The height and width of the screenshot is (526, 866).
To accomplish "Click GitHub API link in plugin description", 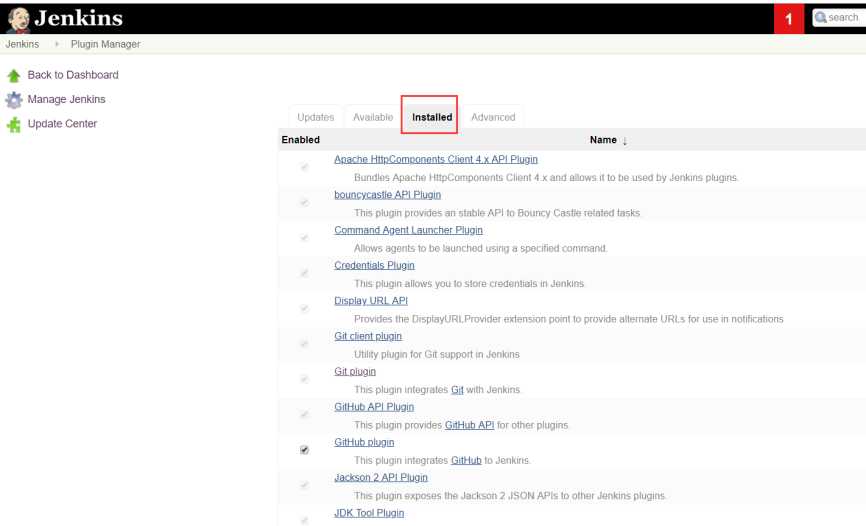I will click(469, 425).
